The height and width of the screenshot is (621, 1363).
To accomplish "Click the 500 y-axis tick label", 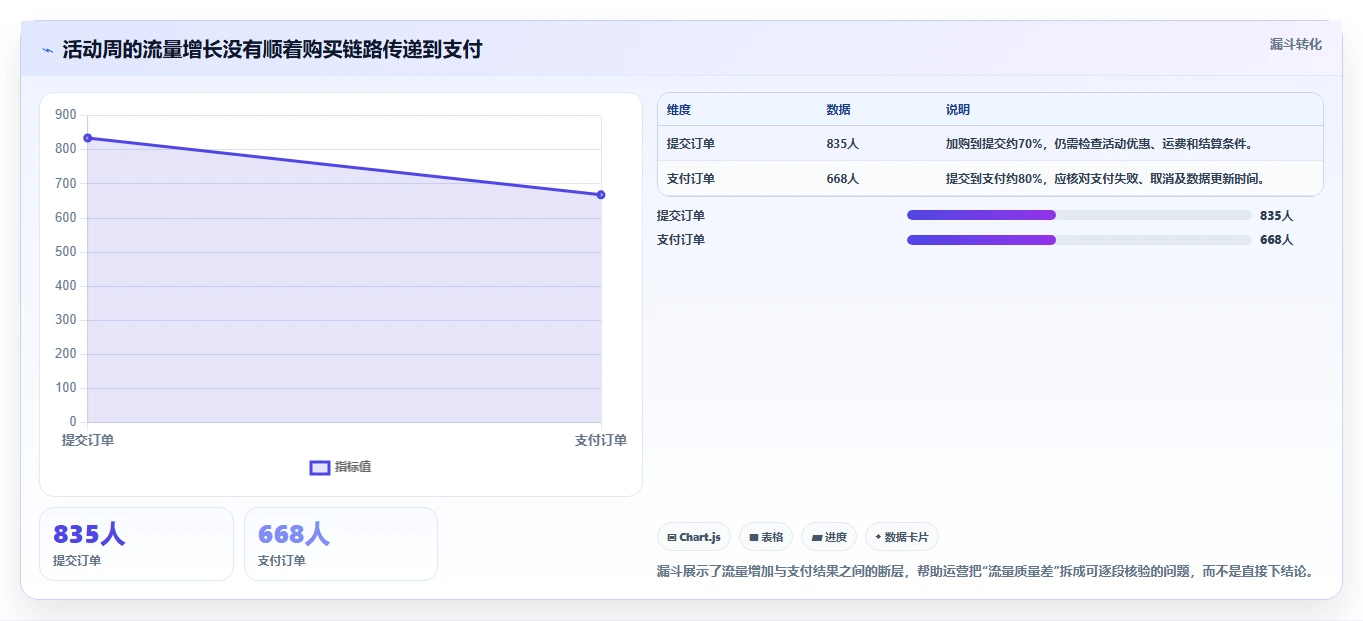I will (x=66, y=251).
